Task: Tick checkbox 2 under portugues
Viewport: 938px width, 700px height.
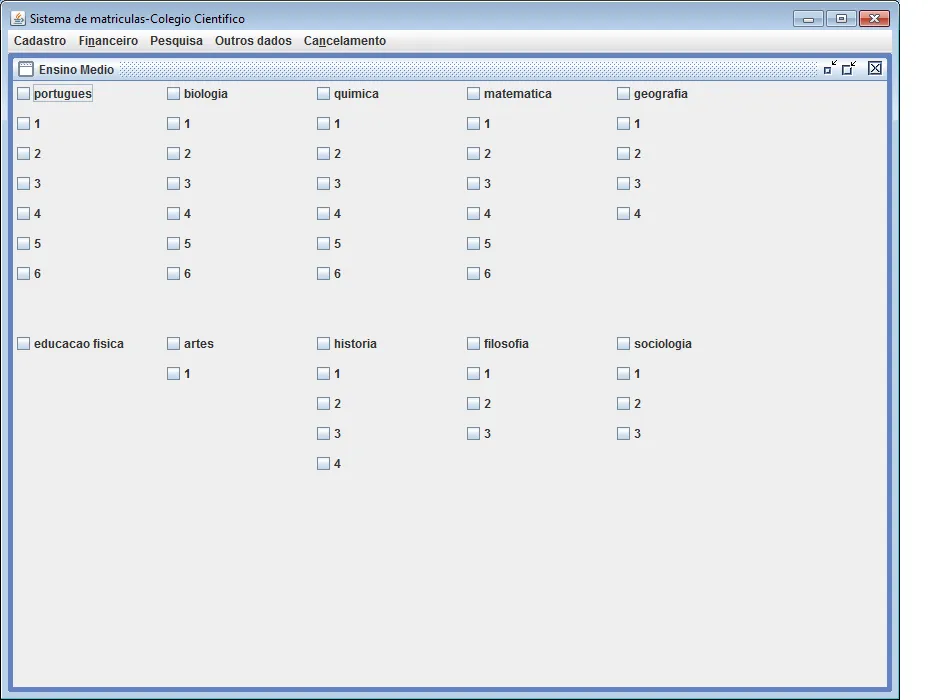Action: coord(23,153)
